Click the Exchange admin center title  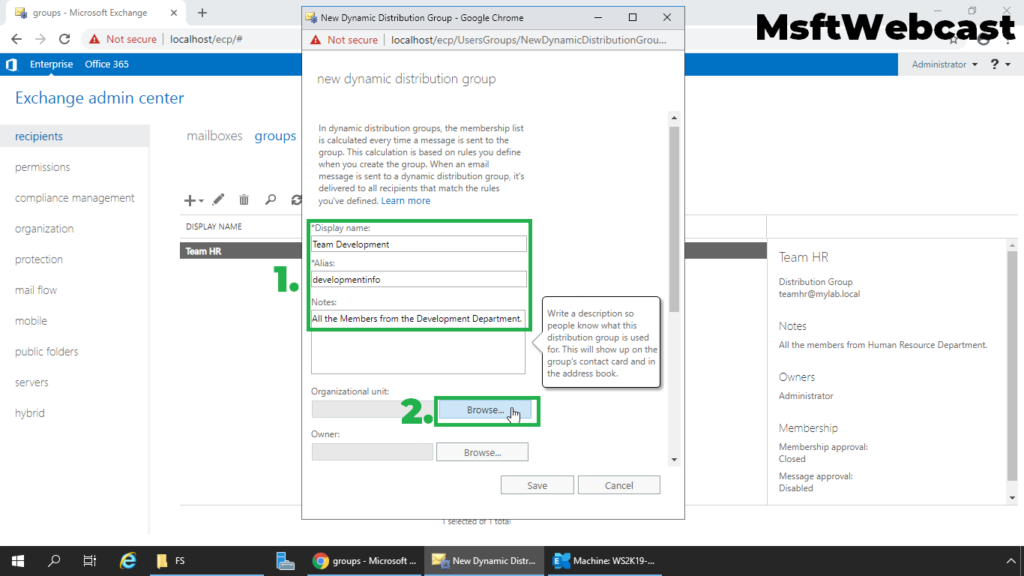[x=99, y=98]
